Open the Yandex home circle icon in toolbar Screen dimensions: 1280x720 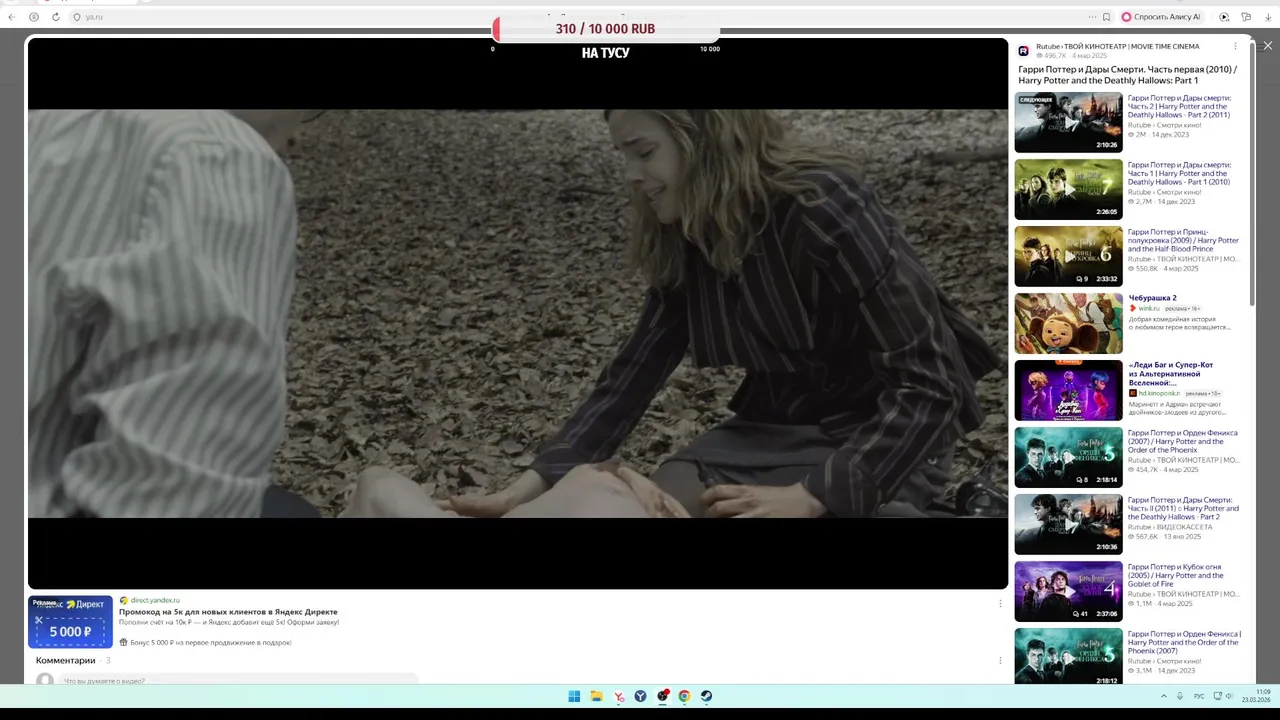click(34, 17)
